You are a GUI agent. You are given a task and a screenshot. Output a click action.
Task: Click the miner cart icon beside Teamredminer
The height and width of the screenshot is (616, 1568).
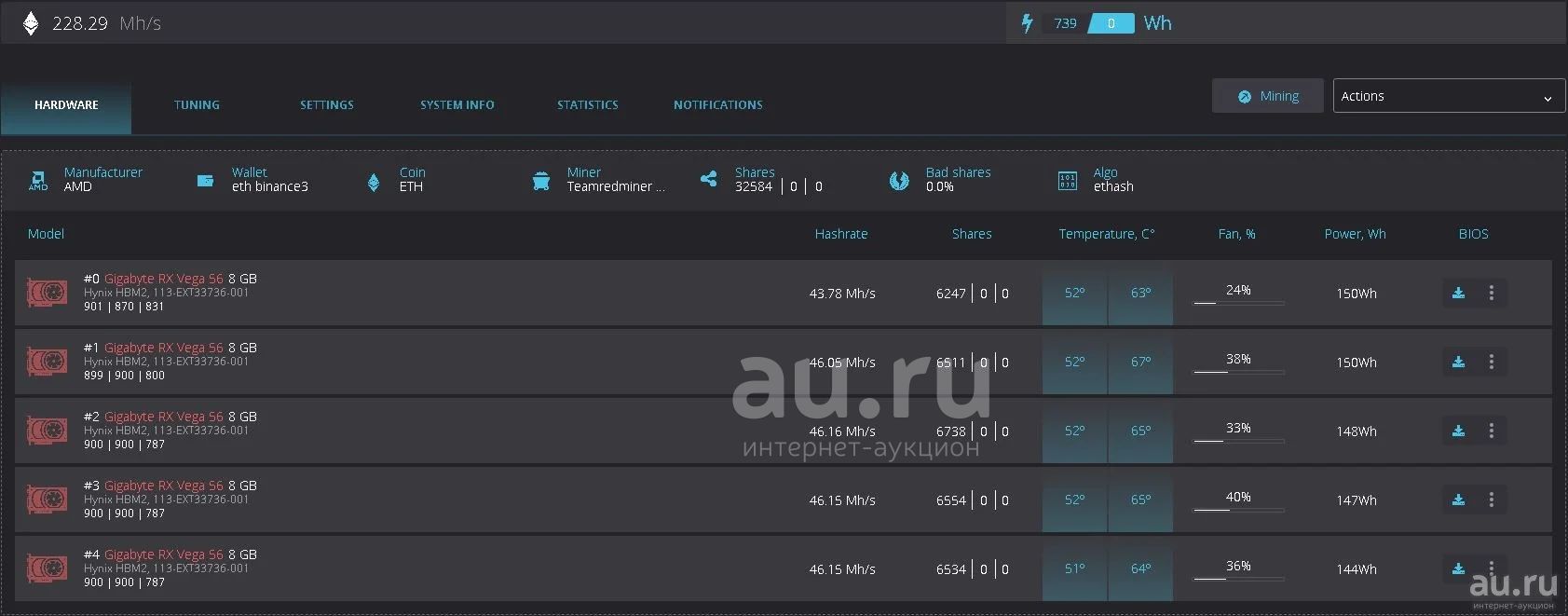540,181
